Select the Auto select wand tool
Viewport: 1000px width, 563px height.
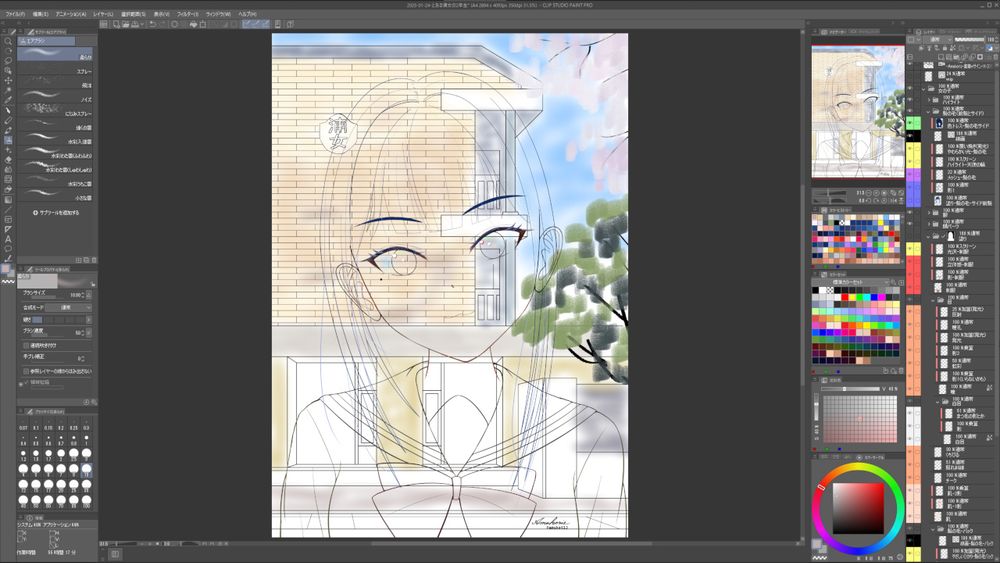(8, 91)
